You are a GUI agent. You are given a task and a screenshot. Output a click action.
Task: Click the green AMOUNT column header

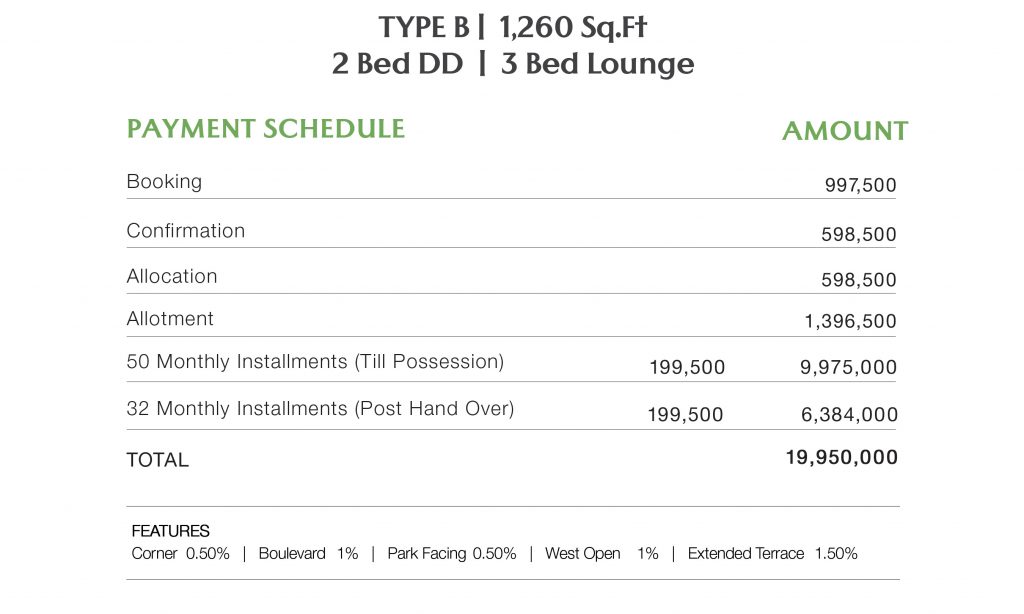(x=845, y=132)
